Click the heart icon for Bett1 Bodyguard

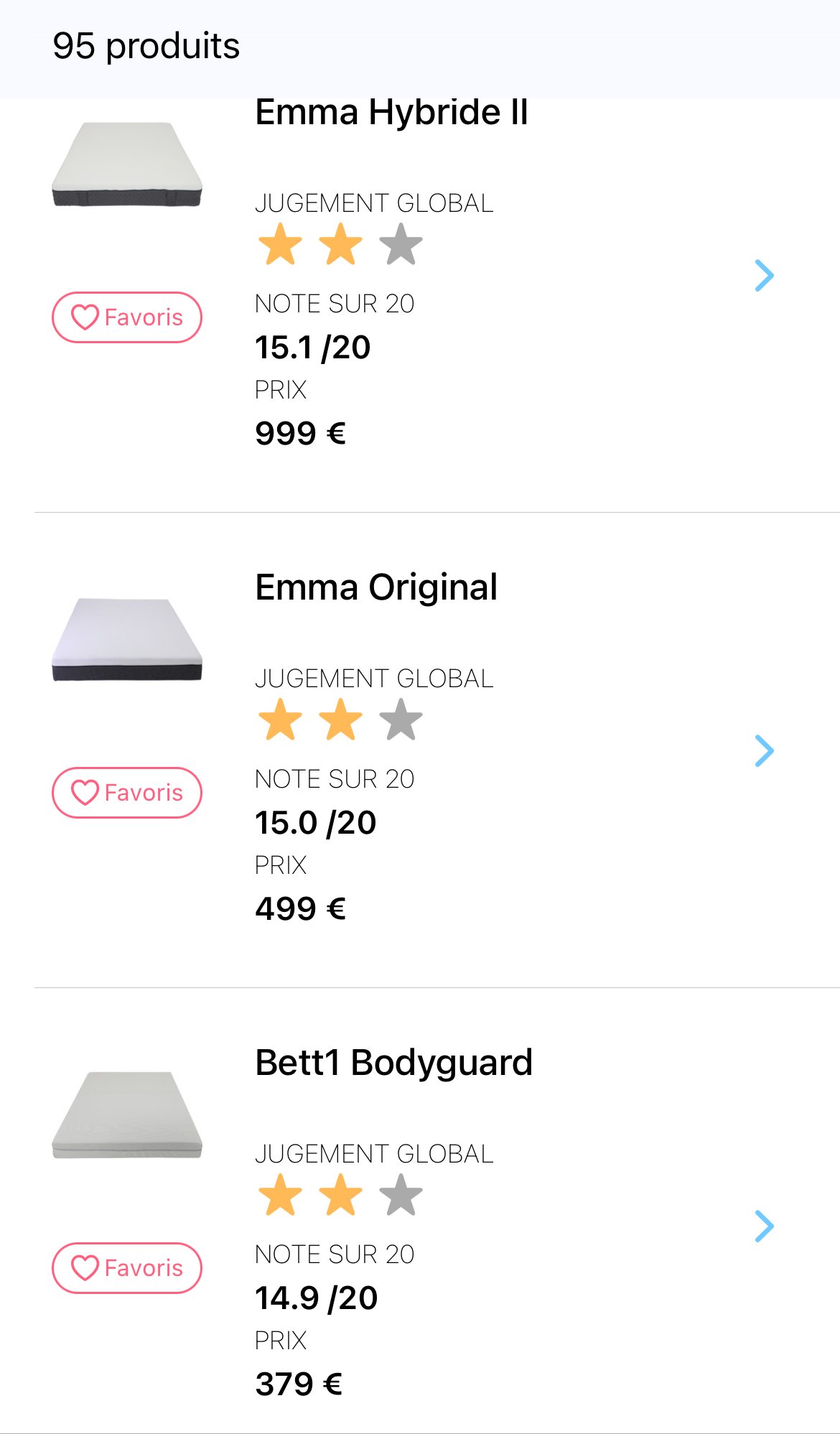[x=85, y=1268]
